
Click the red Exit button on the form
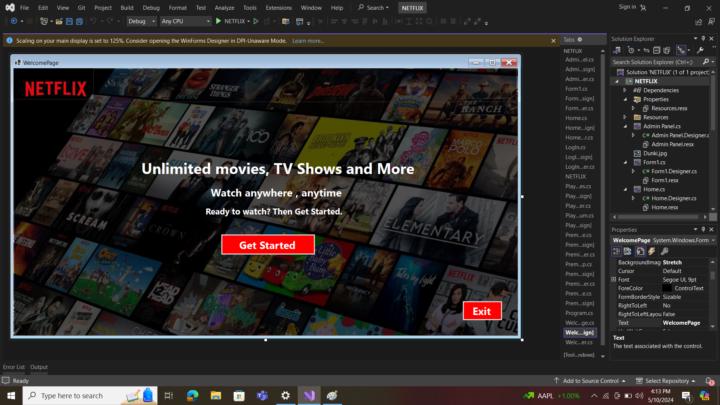pos(482,311)
